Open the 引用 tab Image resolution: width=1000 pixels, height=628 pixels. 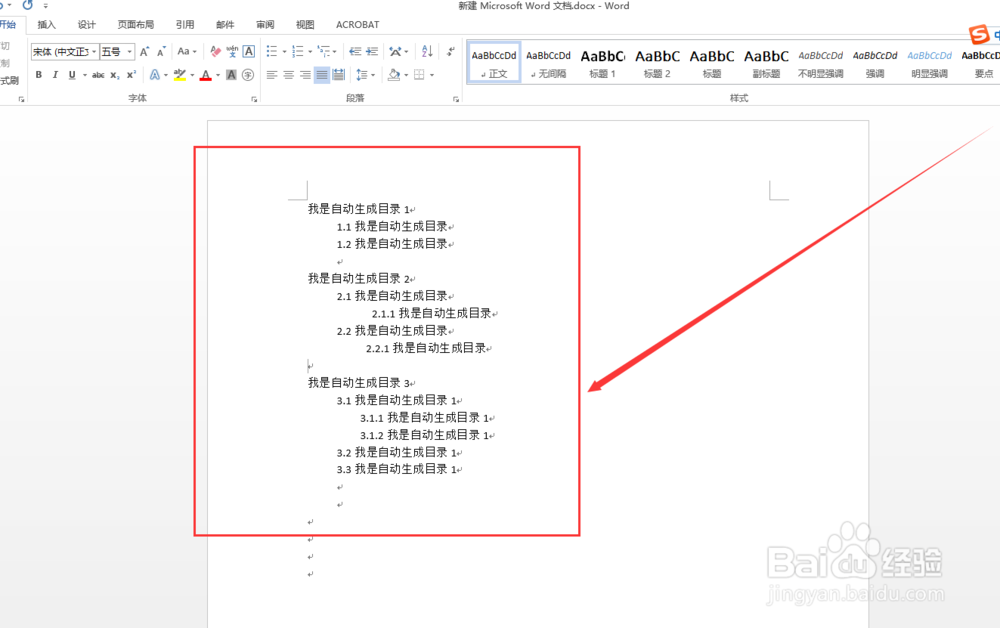pyautogui.click(x=185, y=25)
